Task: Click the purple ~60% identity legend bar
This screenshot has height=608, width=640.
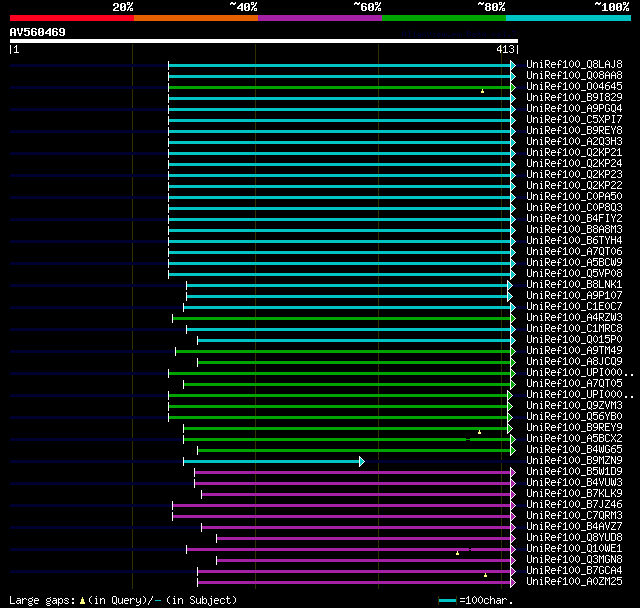Action: tap(319, 17)
